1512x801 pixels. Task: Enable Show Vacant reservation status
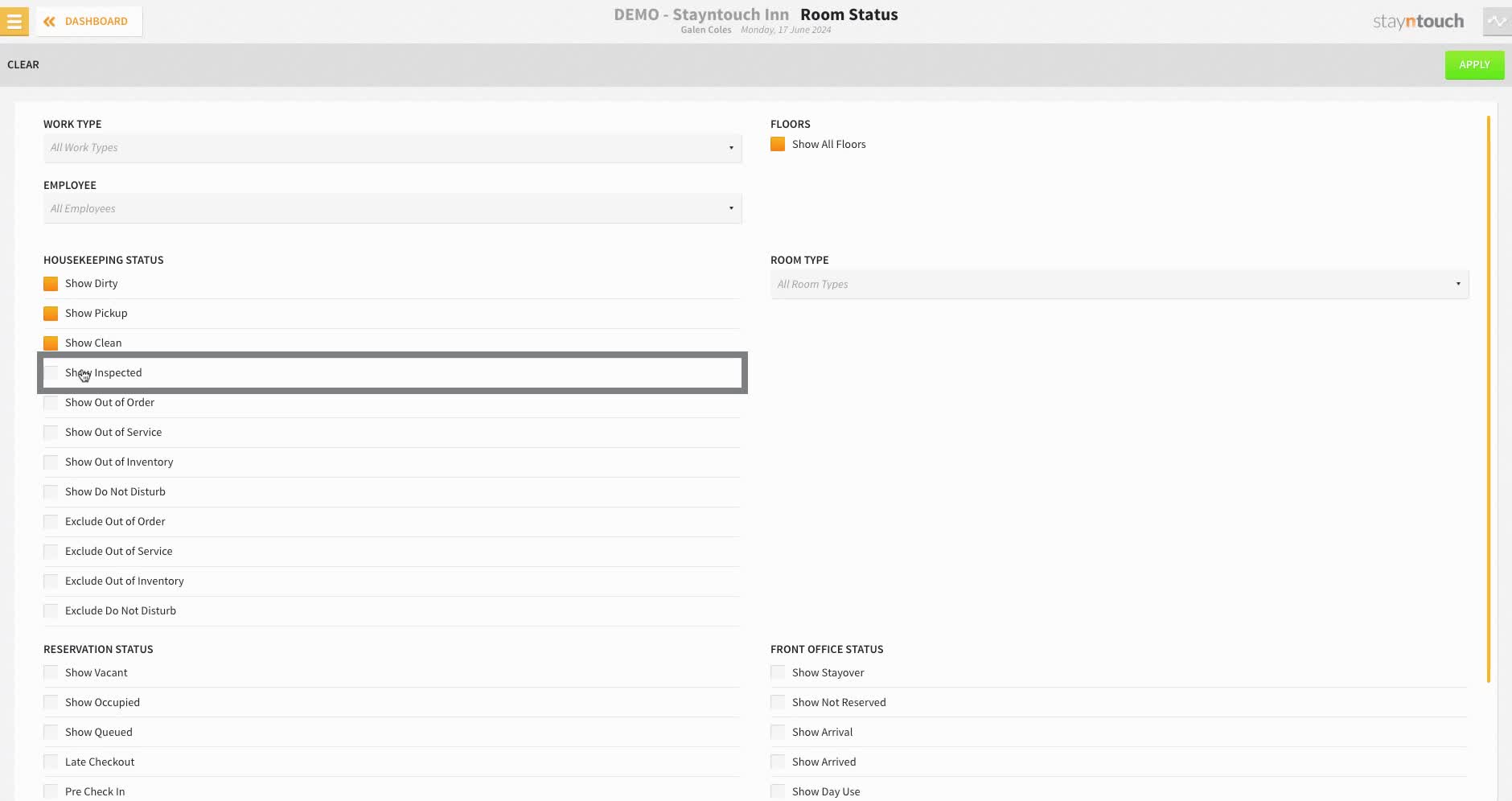click(51, 672)
